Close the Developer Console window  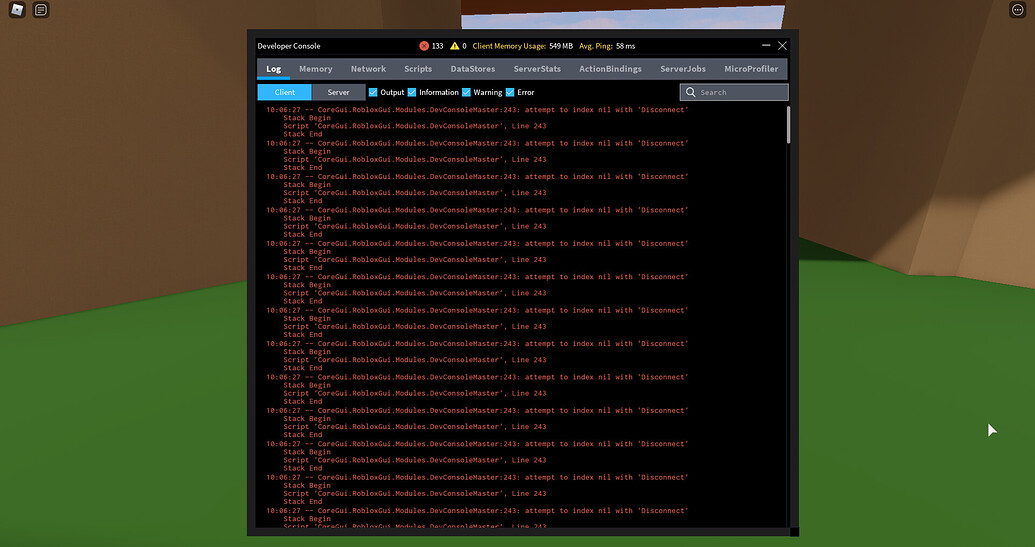[x=782, y=46]
